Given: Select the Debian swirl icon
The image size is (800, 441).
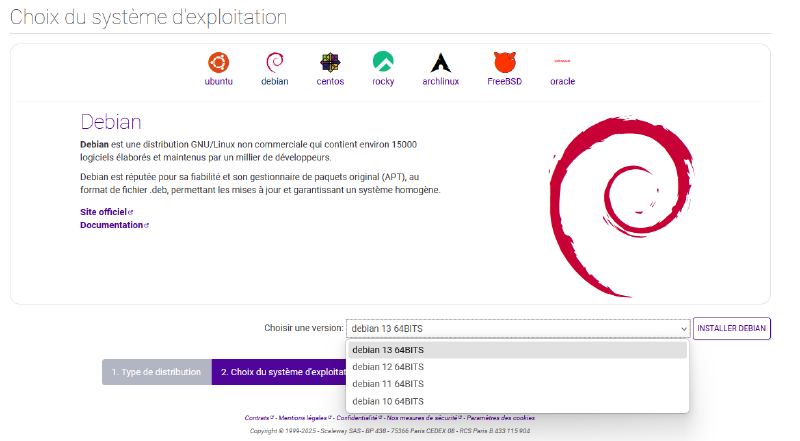Looking at the screenshot, I should 274,63.
